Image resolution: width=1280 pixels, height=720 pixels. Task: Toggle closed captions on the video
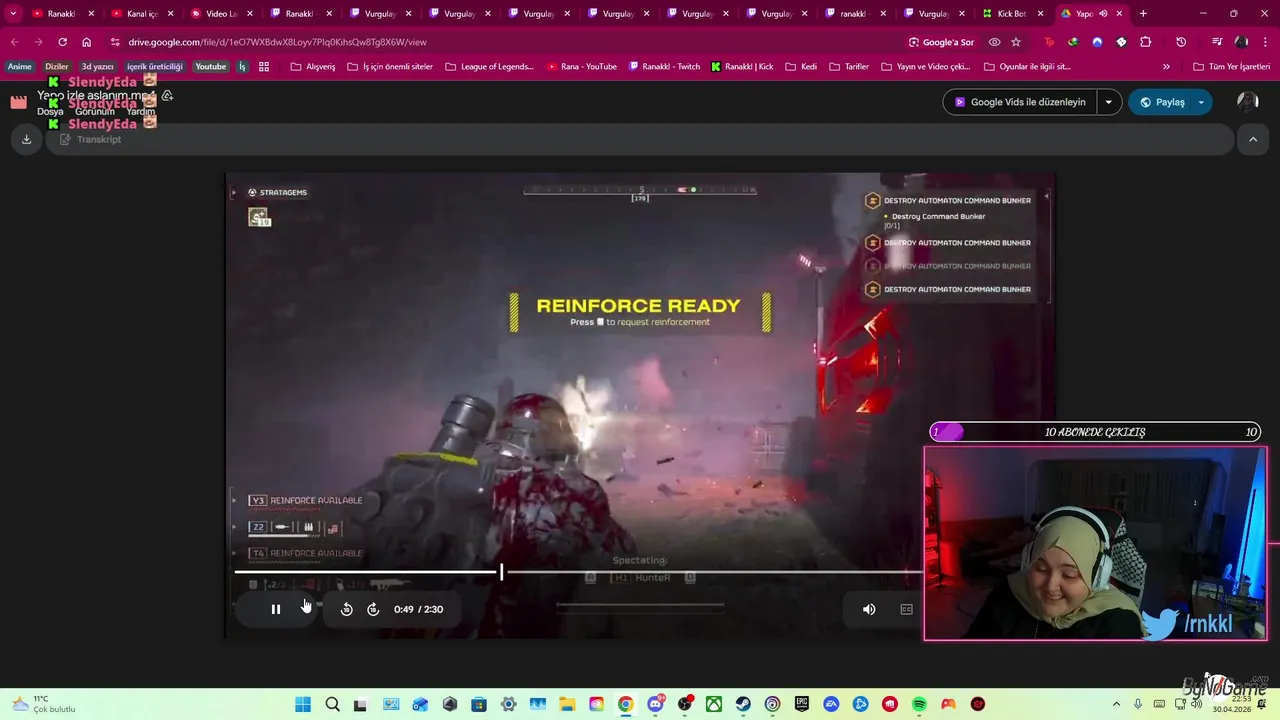[906, 609]
